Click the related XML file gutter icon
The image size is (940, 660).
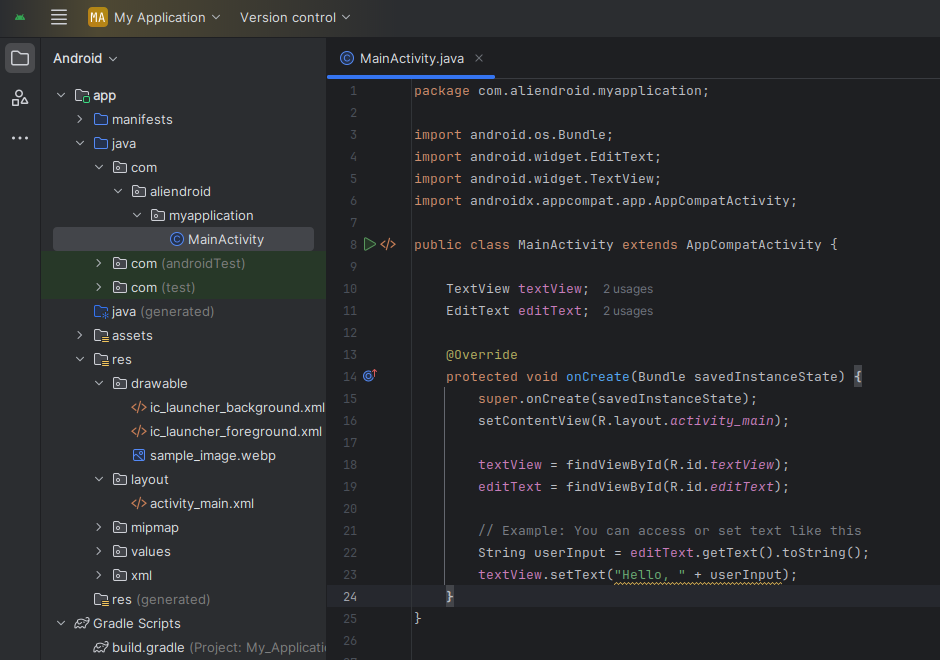pyautogui.click(x=388, y=244)
